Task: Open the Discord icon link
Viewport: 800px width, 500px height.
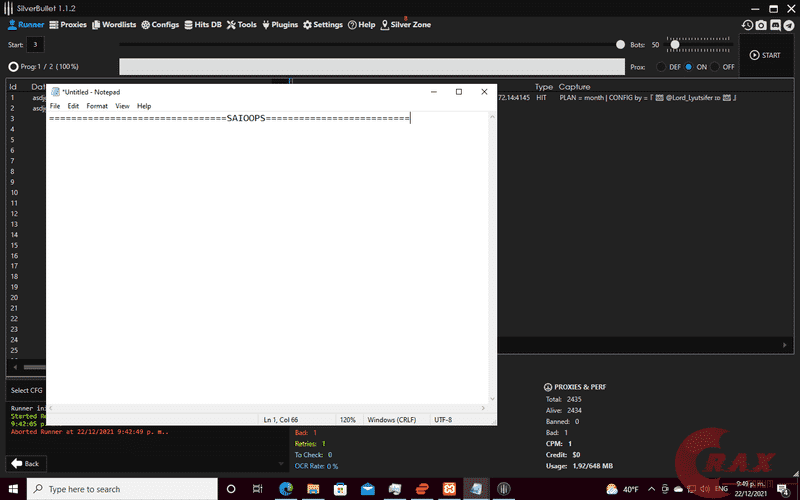Action: [x=775, y=25]
